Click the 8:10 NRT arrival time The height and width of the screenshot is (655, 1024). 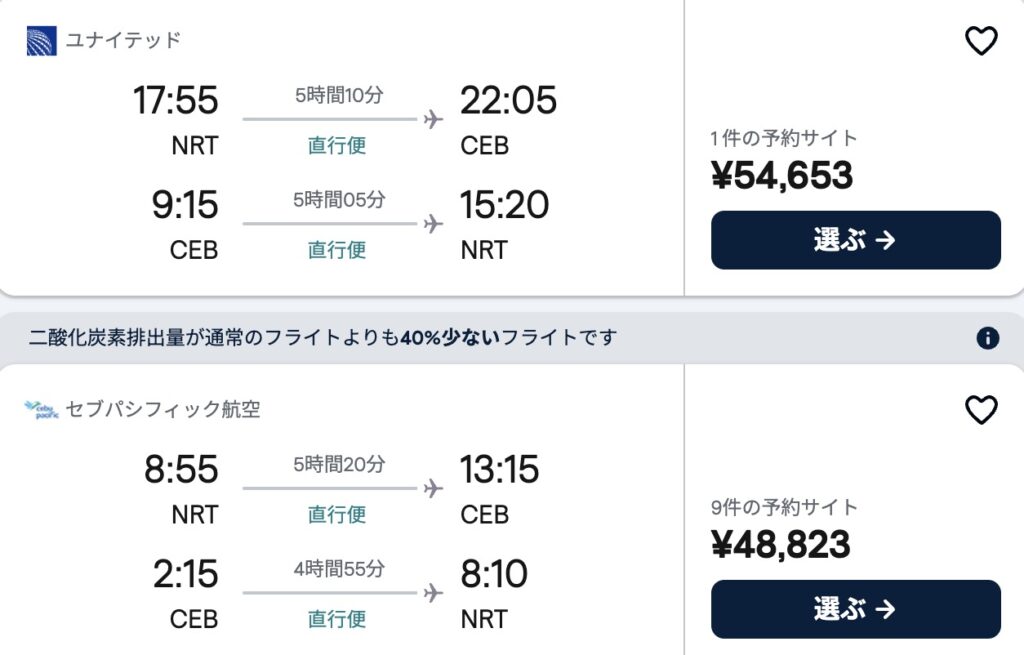pyautogui.click(x=493, y=574)
